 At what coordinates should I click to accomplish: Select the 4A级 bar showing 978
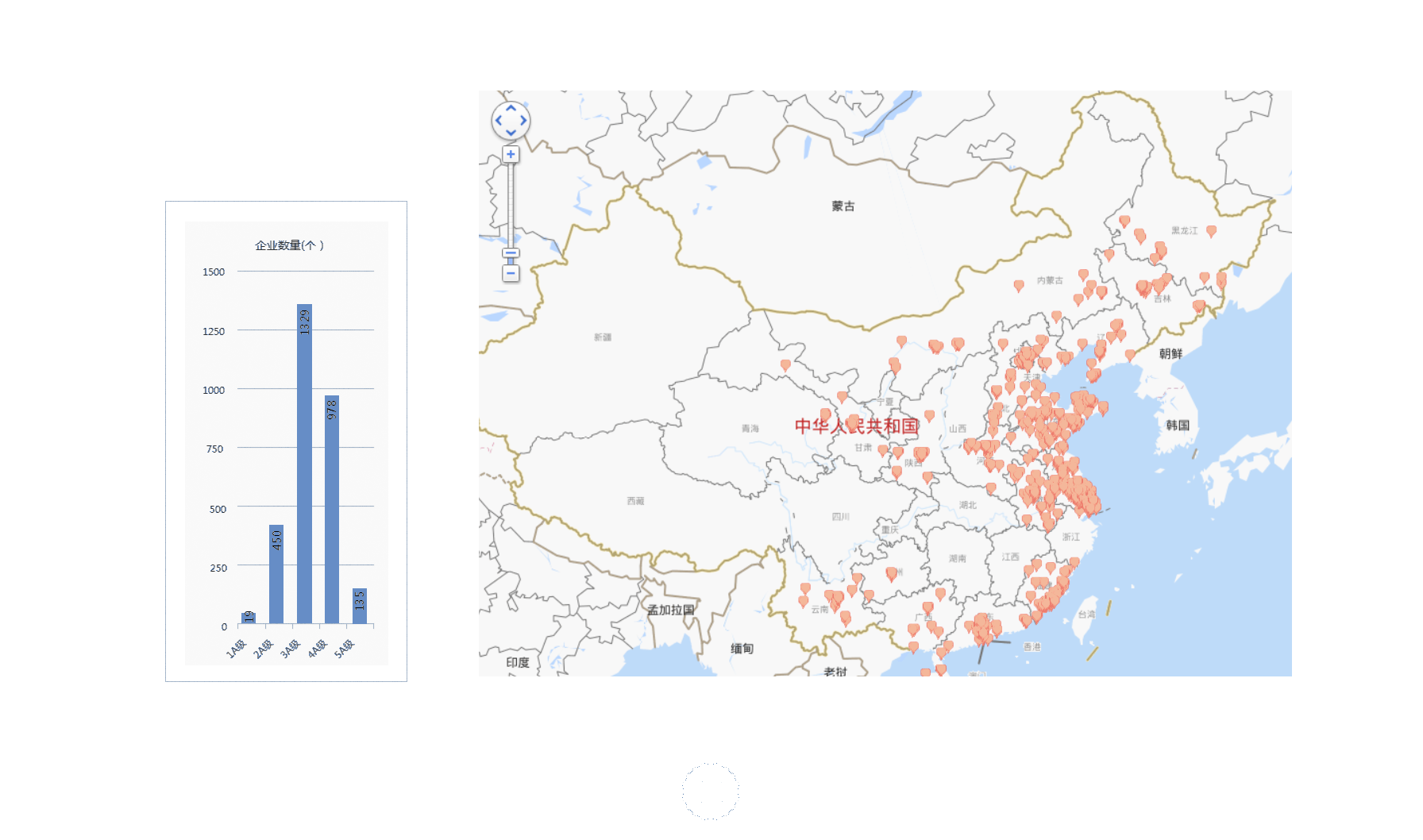click(332, 509)
